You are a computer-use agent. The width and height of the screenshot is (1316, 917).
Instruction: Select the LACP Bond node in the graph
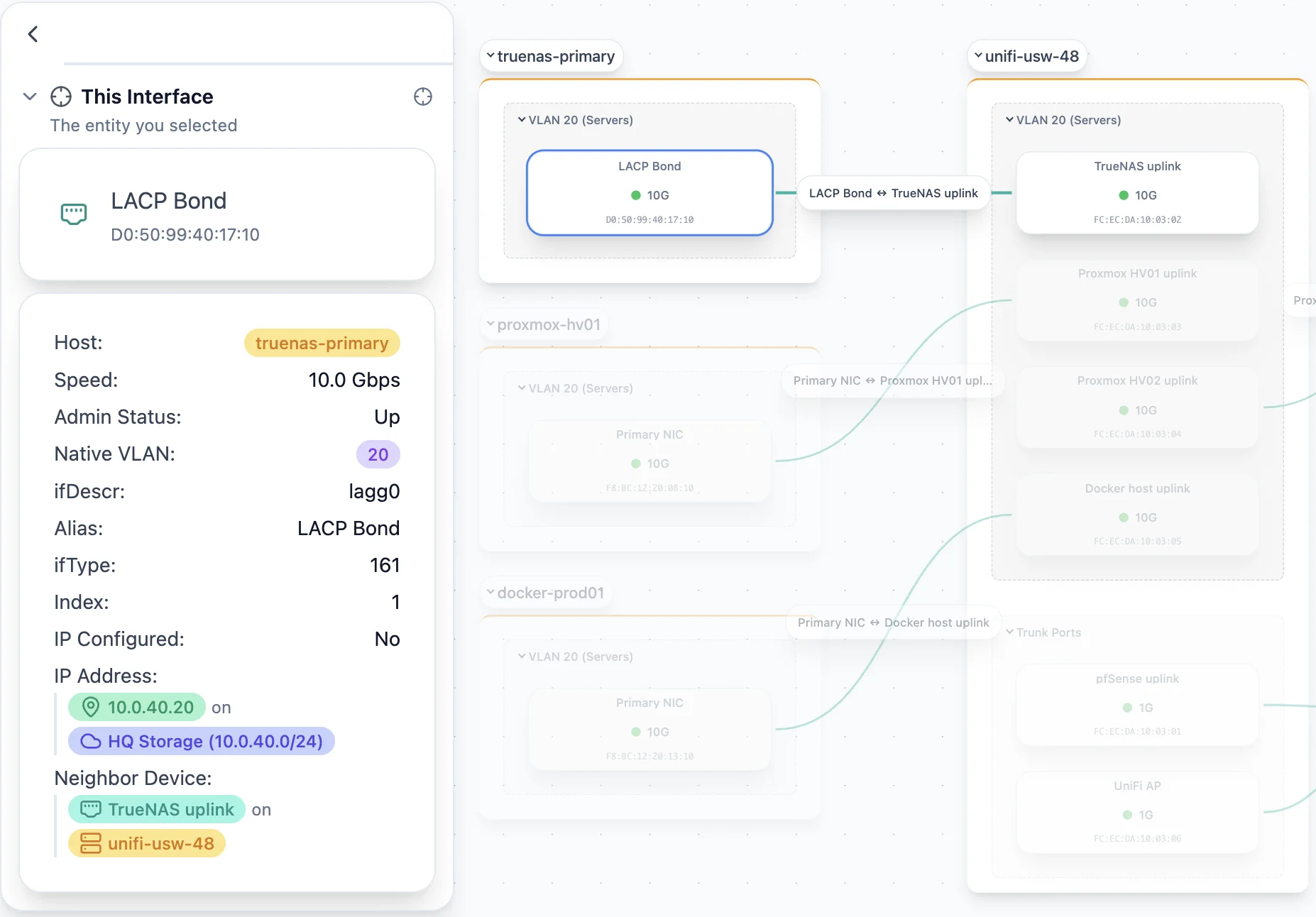[x=649, y=192]
